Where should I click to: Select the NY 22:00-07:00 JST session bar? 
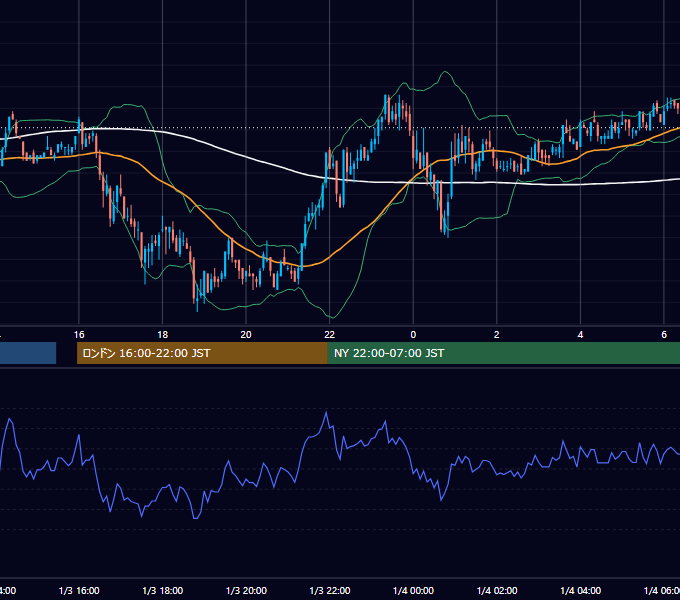pyautogui.click(x=503, y=353)
